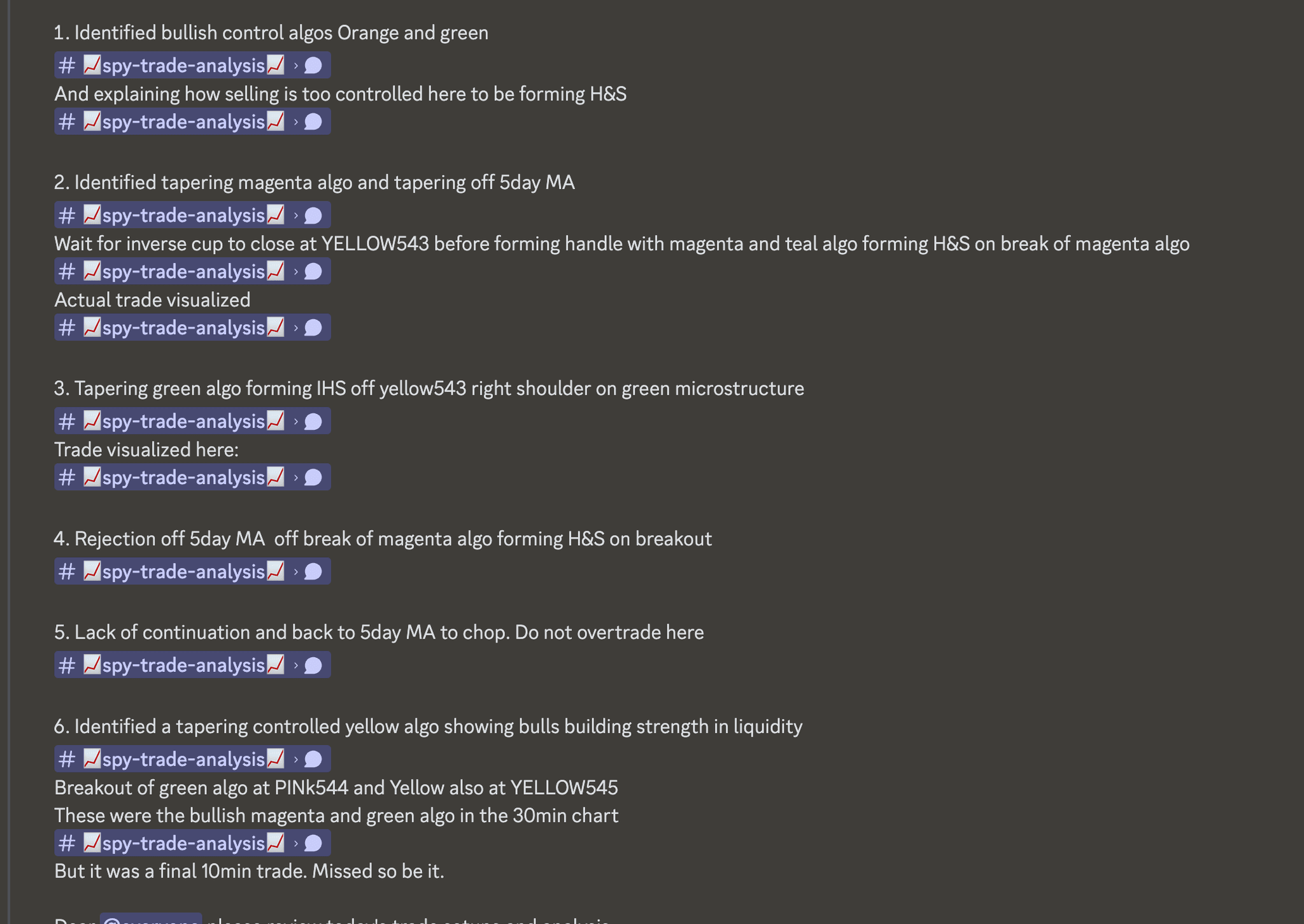Click message bubble icon in link under item 2 heading

click(x=313, y=216)
